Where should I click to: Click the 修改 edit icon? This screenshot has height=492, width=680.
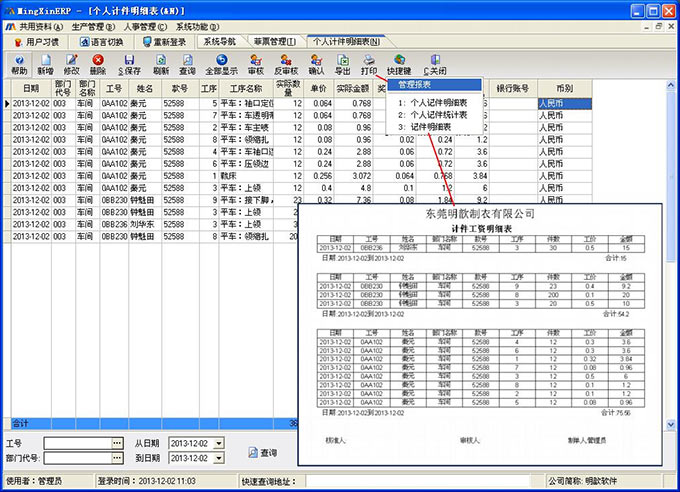pos(72,64)
